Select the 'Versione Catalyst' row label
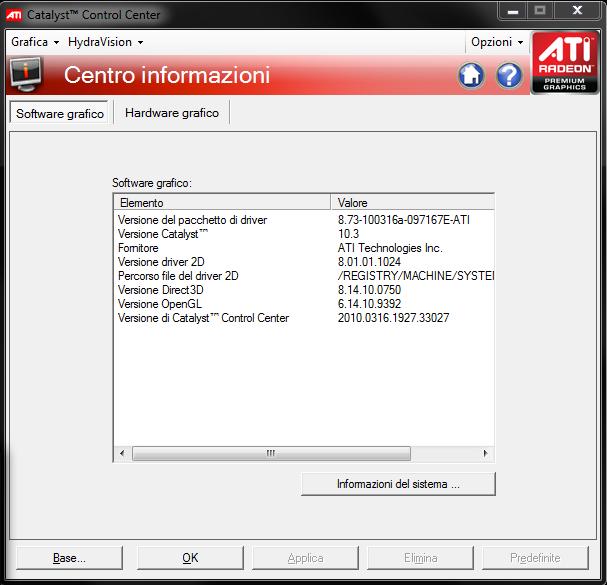This screenshot has height=585, width=607. coord(163,234)
